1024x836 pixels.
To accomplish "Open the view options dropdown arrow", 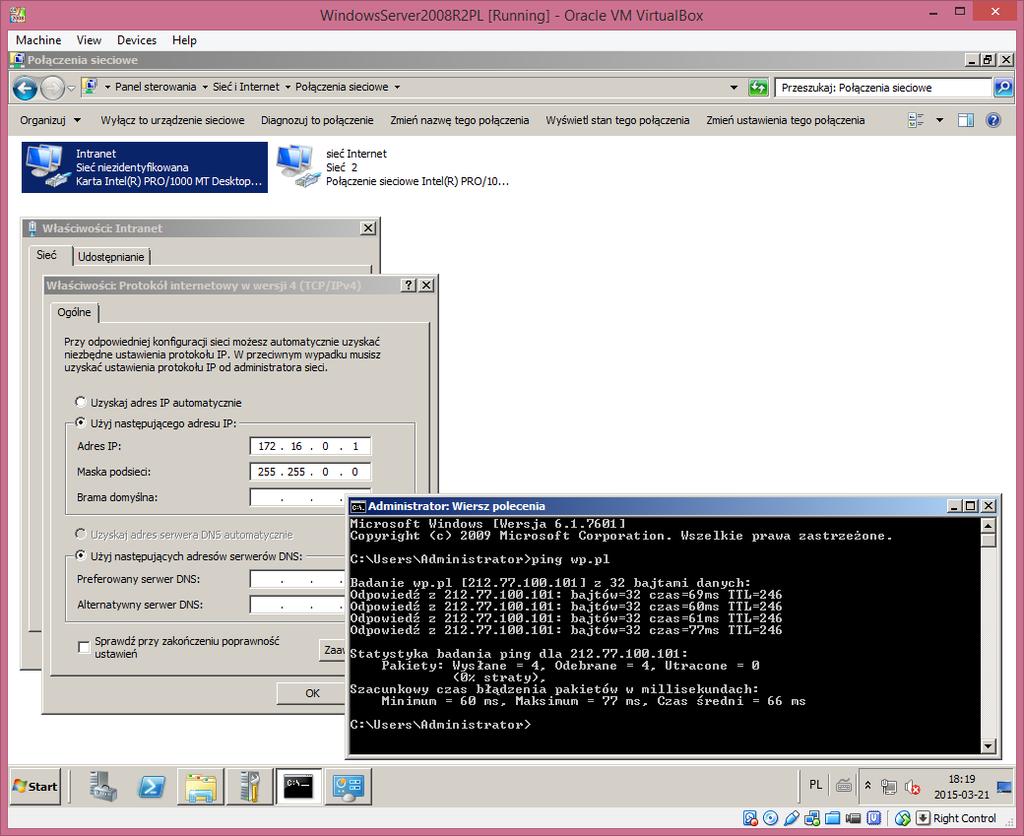I will (940, 120).
